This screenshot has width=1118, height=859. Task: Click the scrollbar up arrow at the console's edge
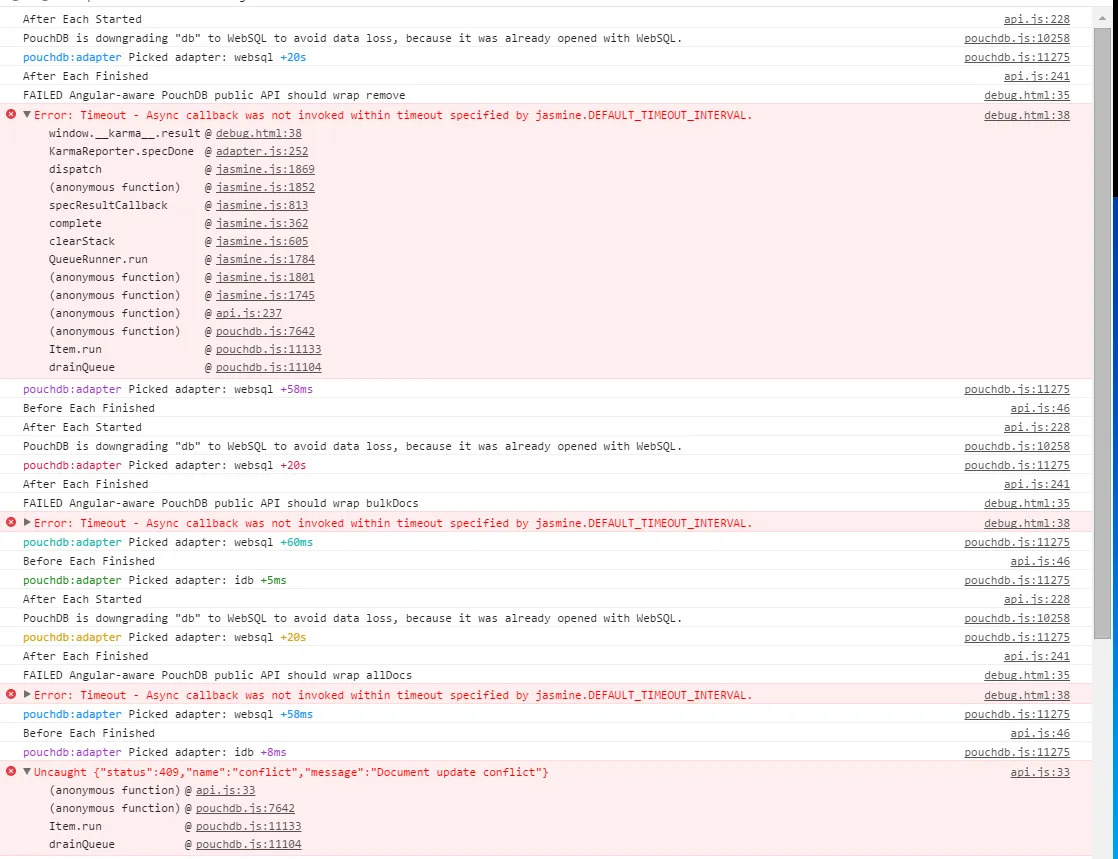[1102, 19]
